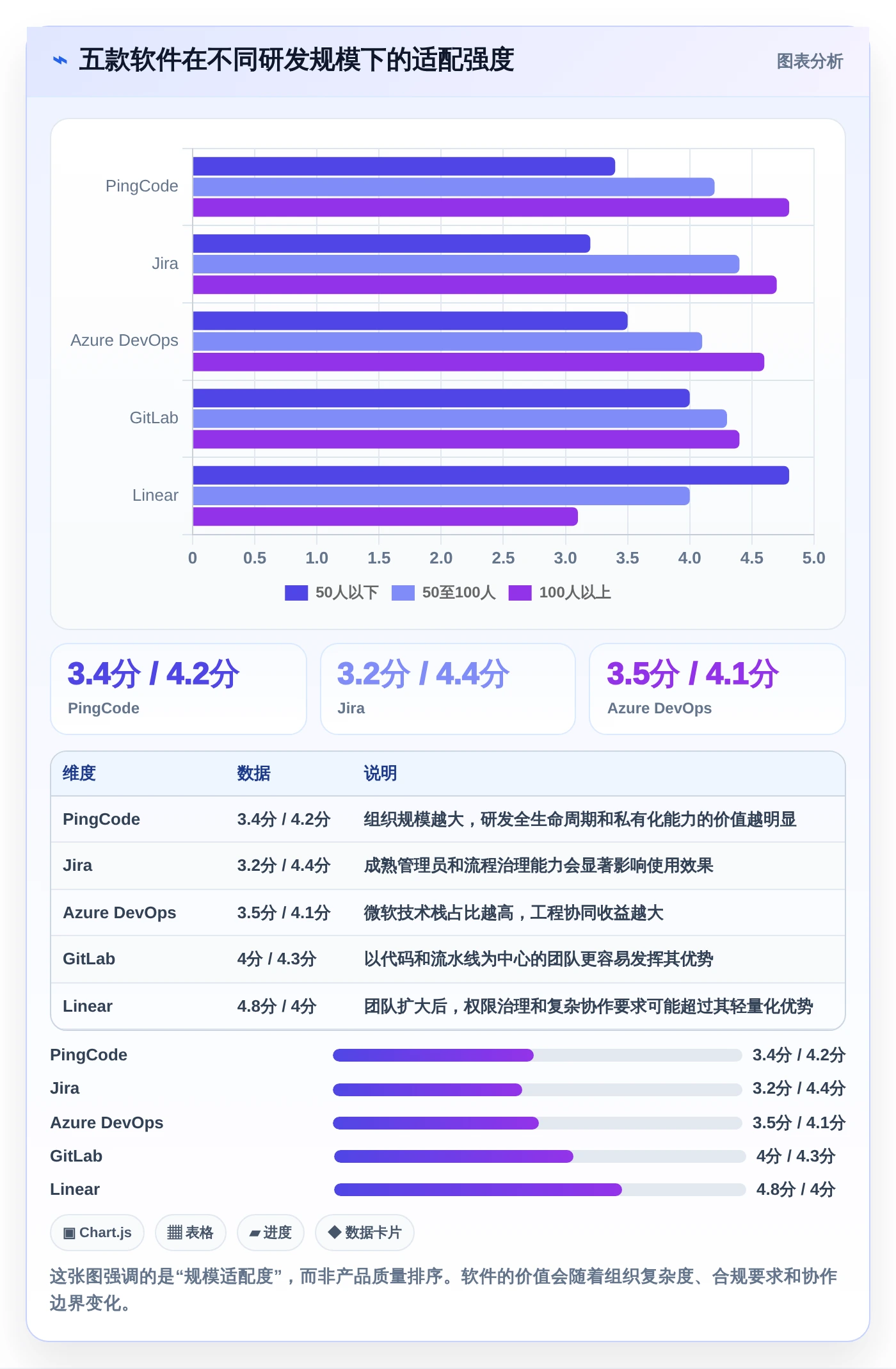Image resolution: width=896 pixels, height=1369 pixels.
Task: Click the 数据 column header
Action: tap(254, 774)
